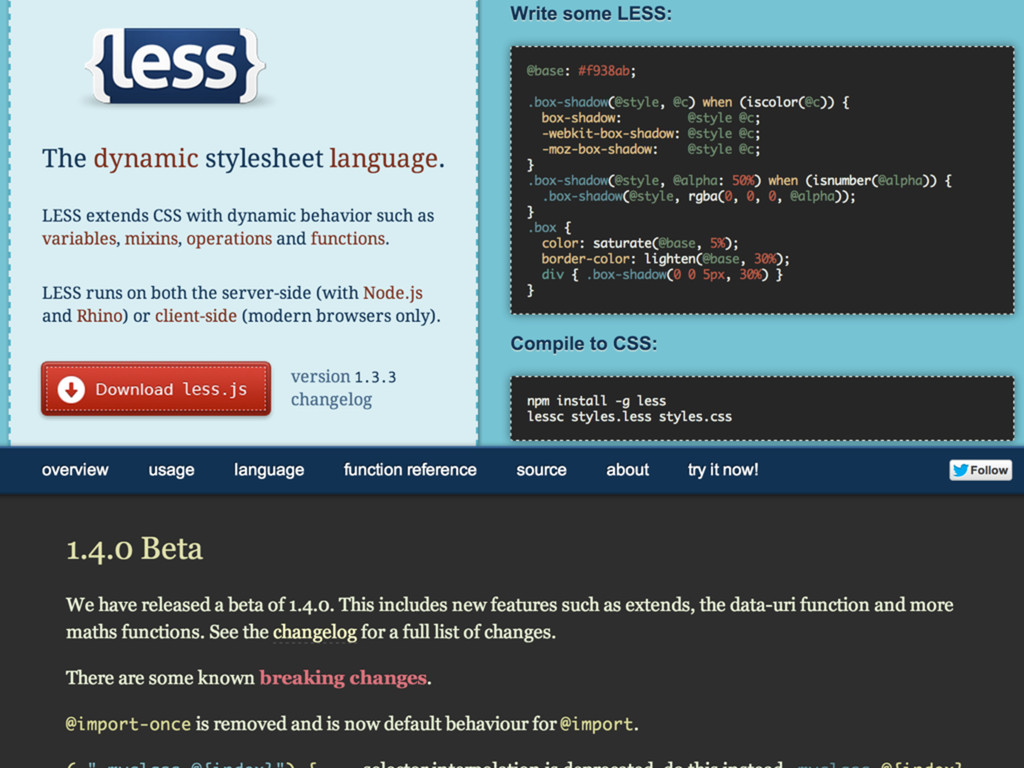The image size is (1024, 768).
Task: Click changelog link in beta announcement
Action: click(315, 632)
